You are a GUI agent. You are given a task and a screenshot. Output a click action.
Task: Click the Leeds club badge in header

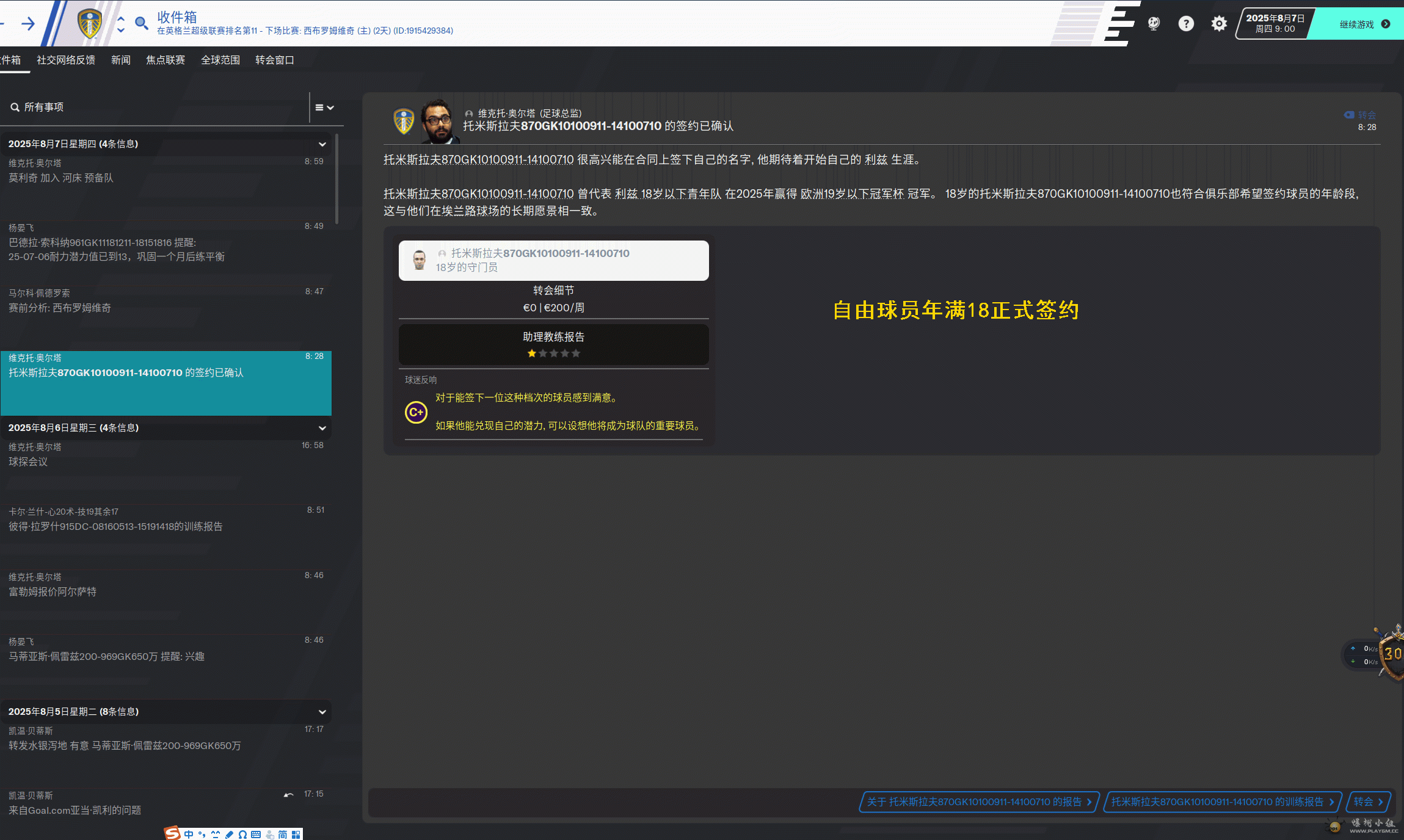pyautogui.click(x=90, y=24)
